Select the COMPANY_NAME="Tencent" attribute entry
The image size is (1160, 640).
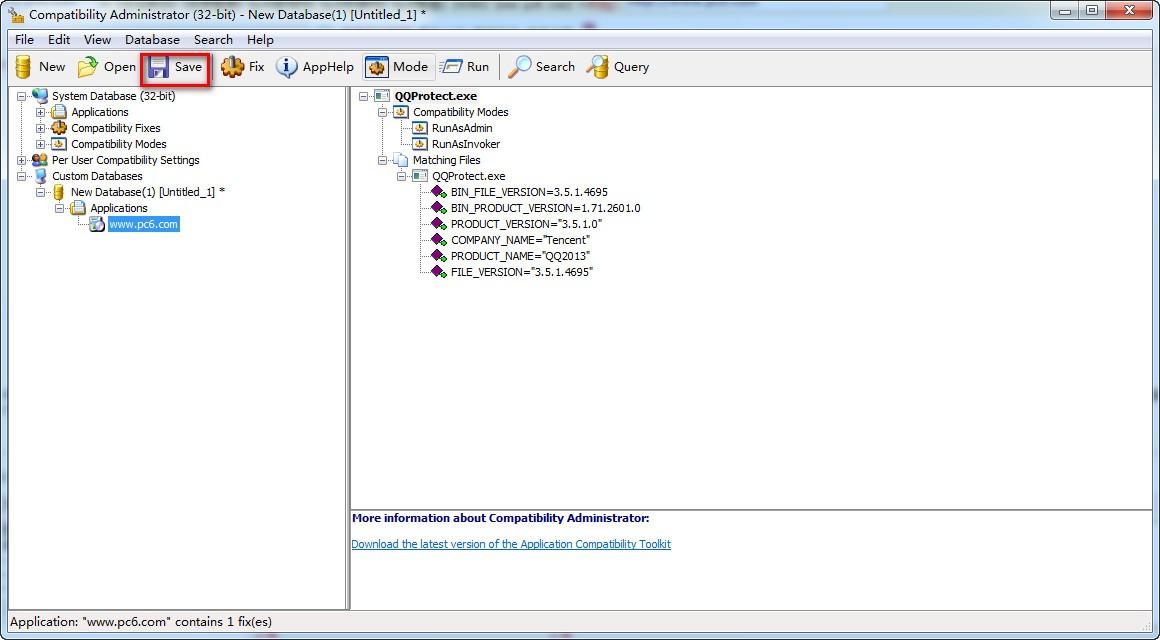point(520,240)
